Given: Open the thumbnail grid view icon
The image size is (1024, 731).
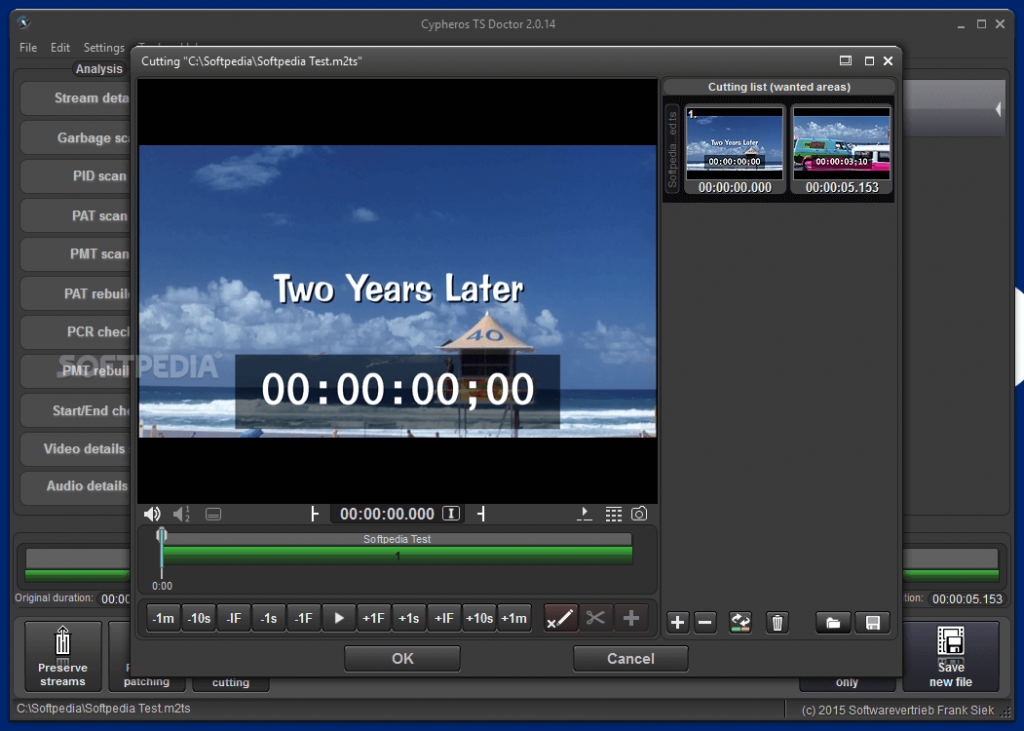Looking at the screenshot, I should 613,514.
